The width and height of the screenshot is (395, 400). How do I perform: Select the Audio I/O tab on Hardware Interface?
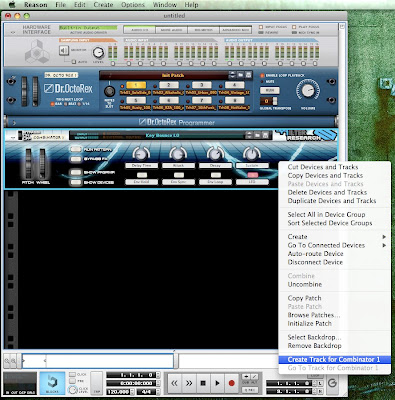pyautogui.click(x=139, y=30)
